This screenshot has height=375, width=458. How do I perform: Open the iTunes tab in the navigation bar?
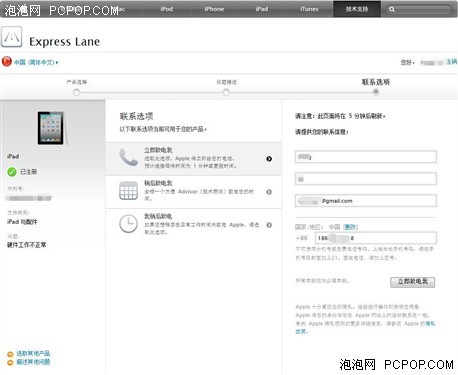point(309,9)
